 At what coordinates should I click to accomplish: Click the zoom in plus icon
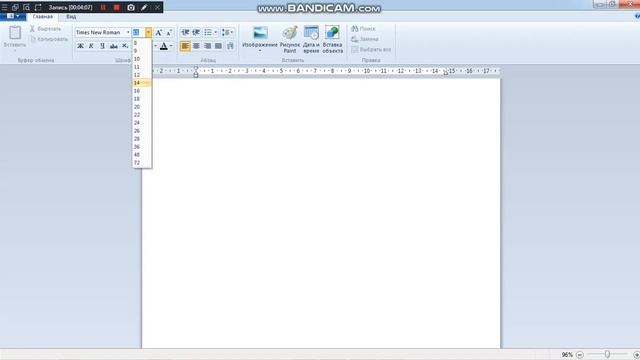pyautogui.click(x=637, y=355)
